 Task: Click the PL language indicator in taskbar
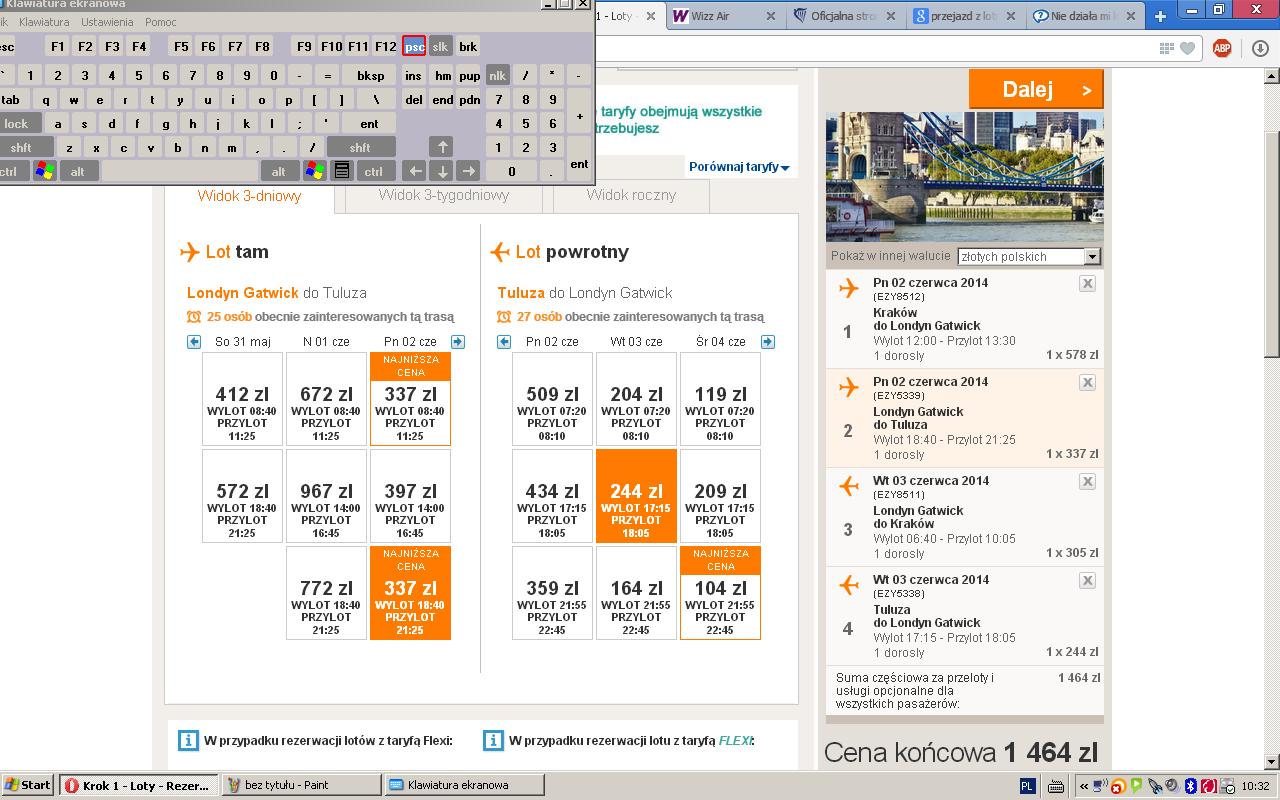coord(1028,786)
